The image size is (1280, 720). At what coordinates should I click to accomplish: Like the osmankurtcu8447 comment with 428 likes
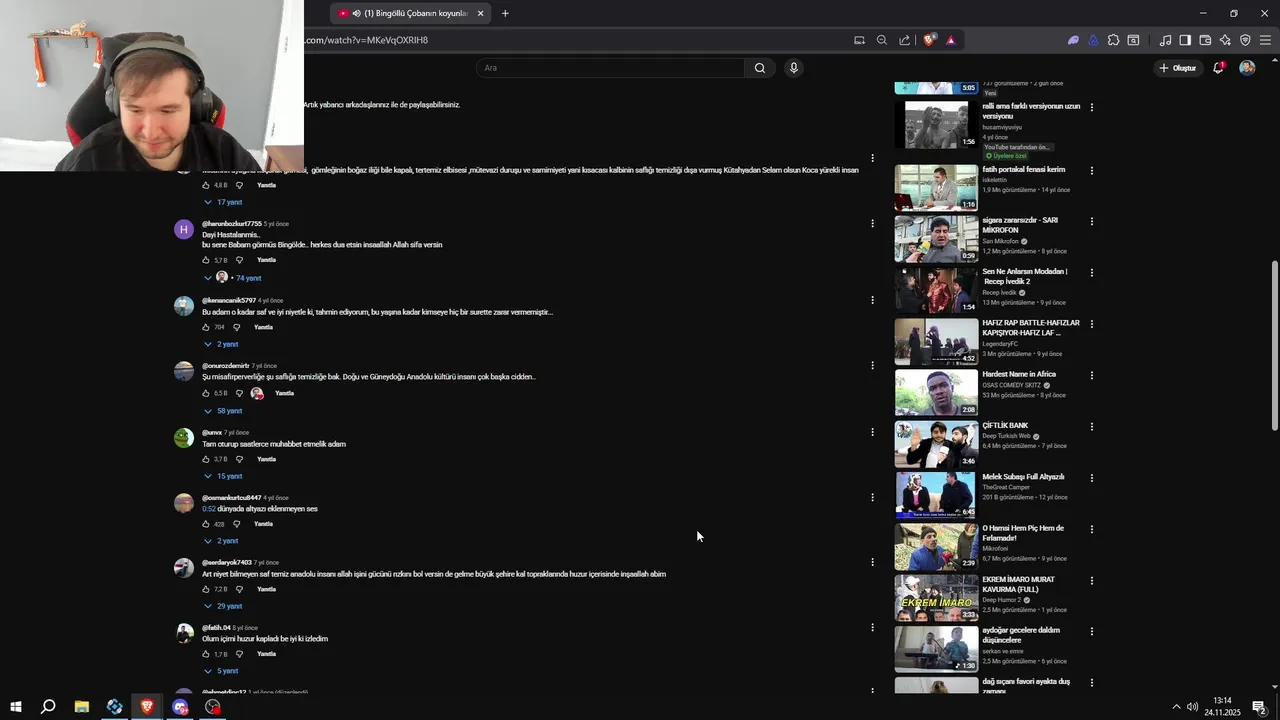coord(206,524)
